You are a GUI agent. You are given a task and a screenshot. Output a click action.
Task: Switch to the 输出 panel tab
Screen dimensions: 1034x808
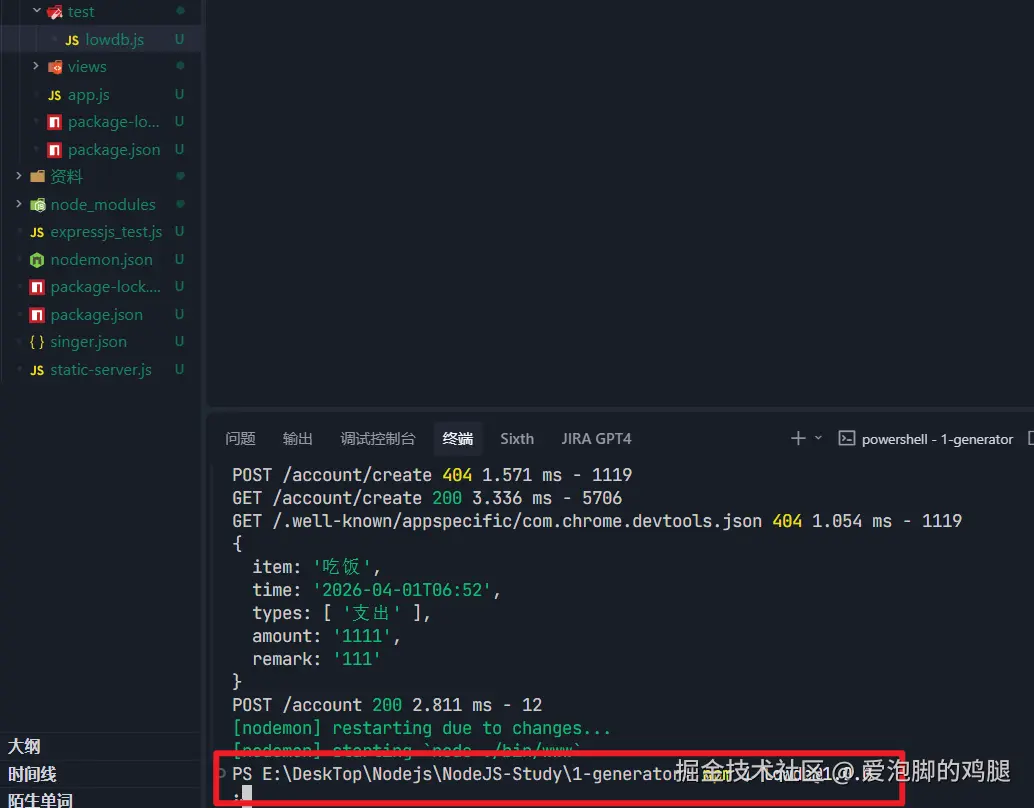tap(297, 439)
